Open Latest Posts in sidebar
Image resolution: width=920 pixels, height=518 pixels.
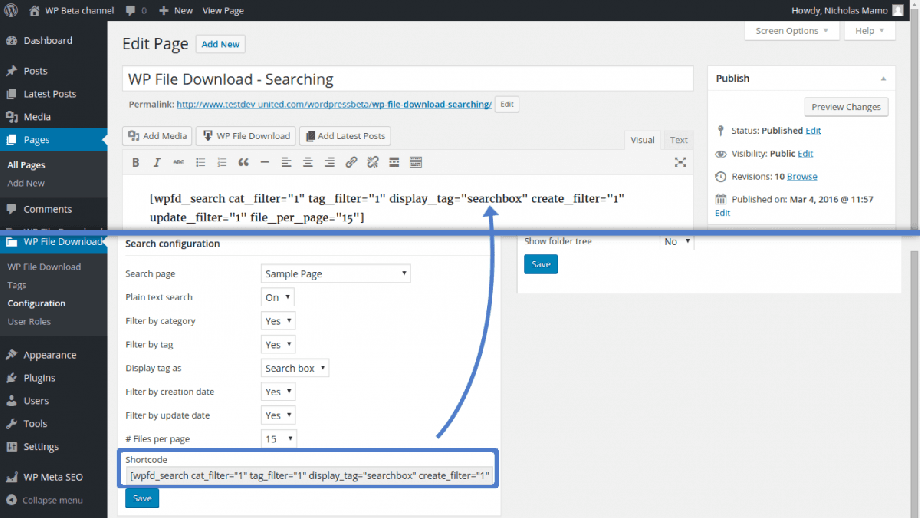pyautogui.click(x=49, y=94)
